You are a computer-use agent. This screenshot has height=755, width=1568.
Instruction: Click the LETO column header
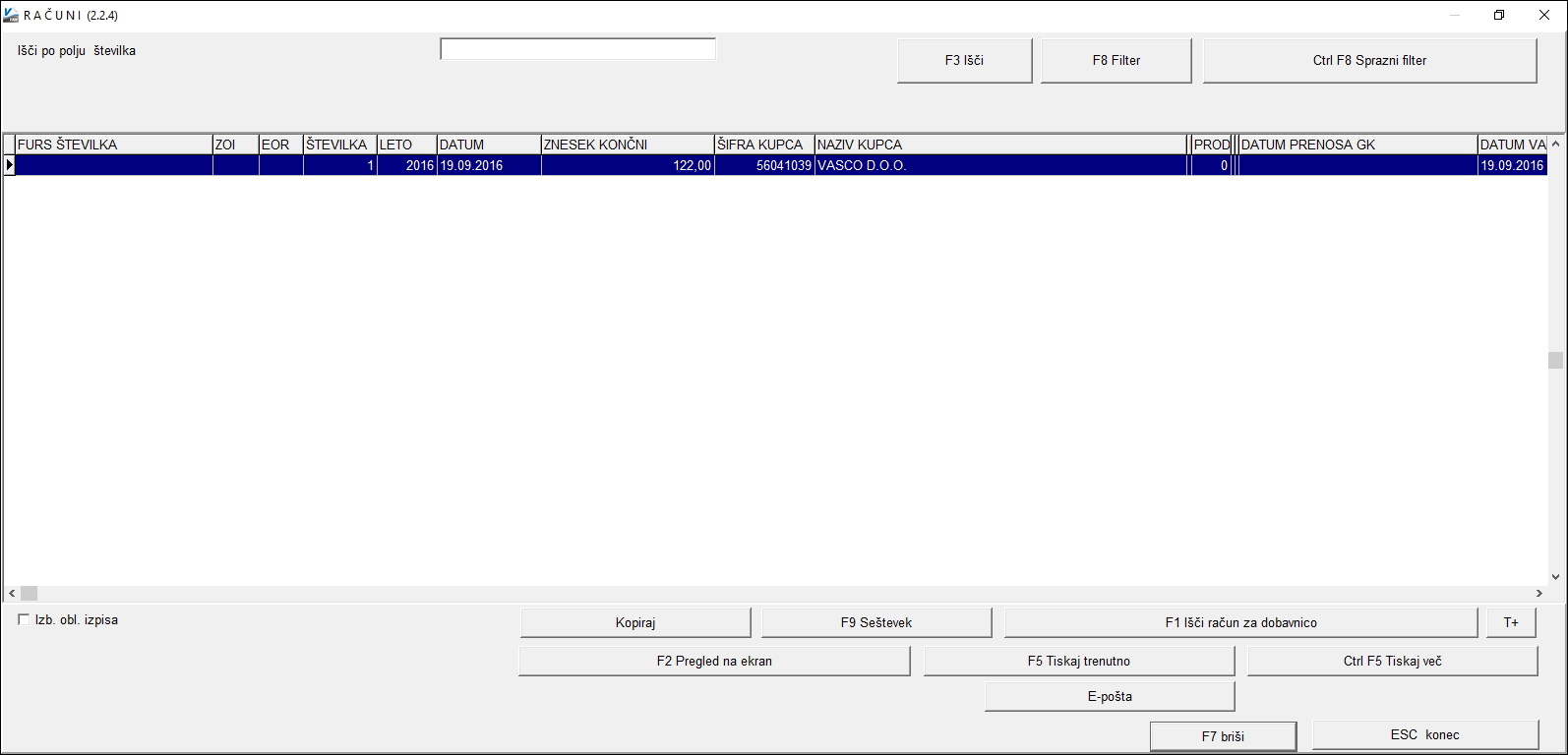tap(406, 145)
